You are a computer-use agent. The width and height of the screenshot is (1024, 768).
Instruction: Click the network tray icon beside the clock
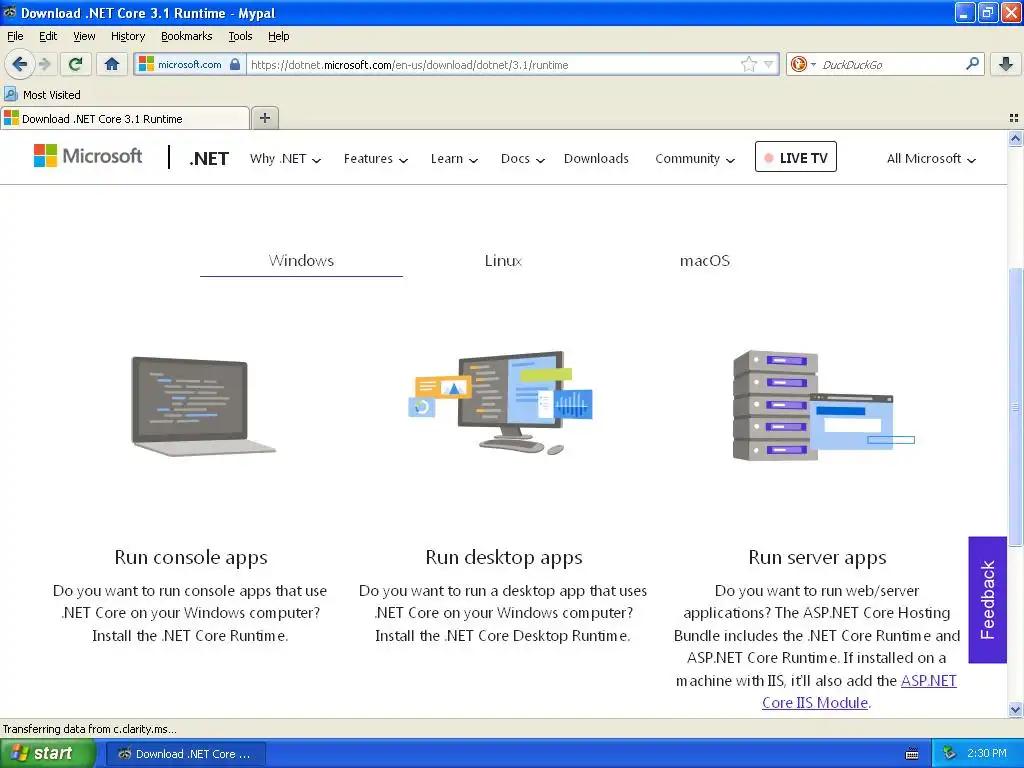coord(949,754)
